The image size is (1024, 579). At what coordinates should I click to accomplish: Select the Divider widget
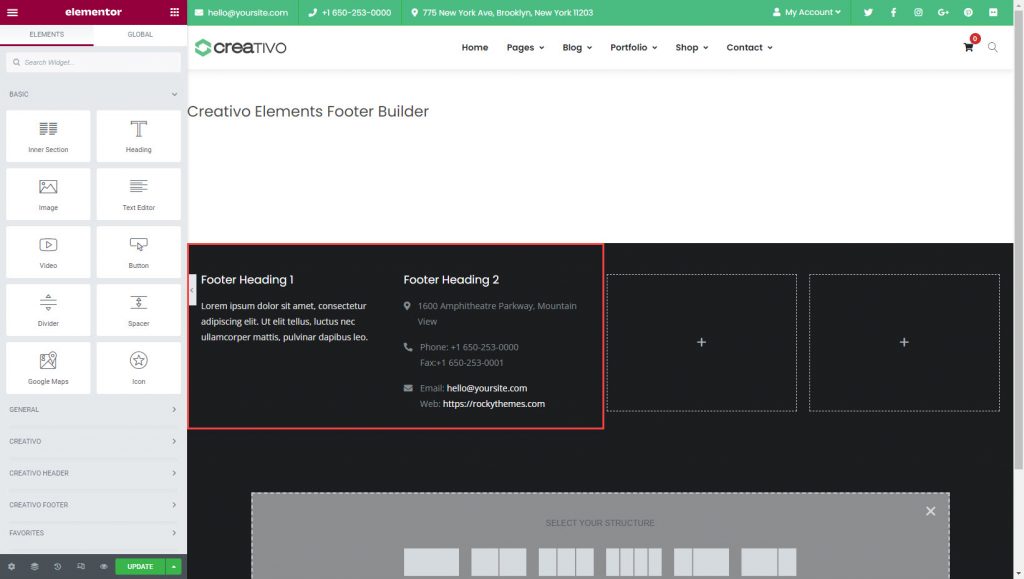(48, 310)
